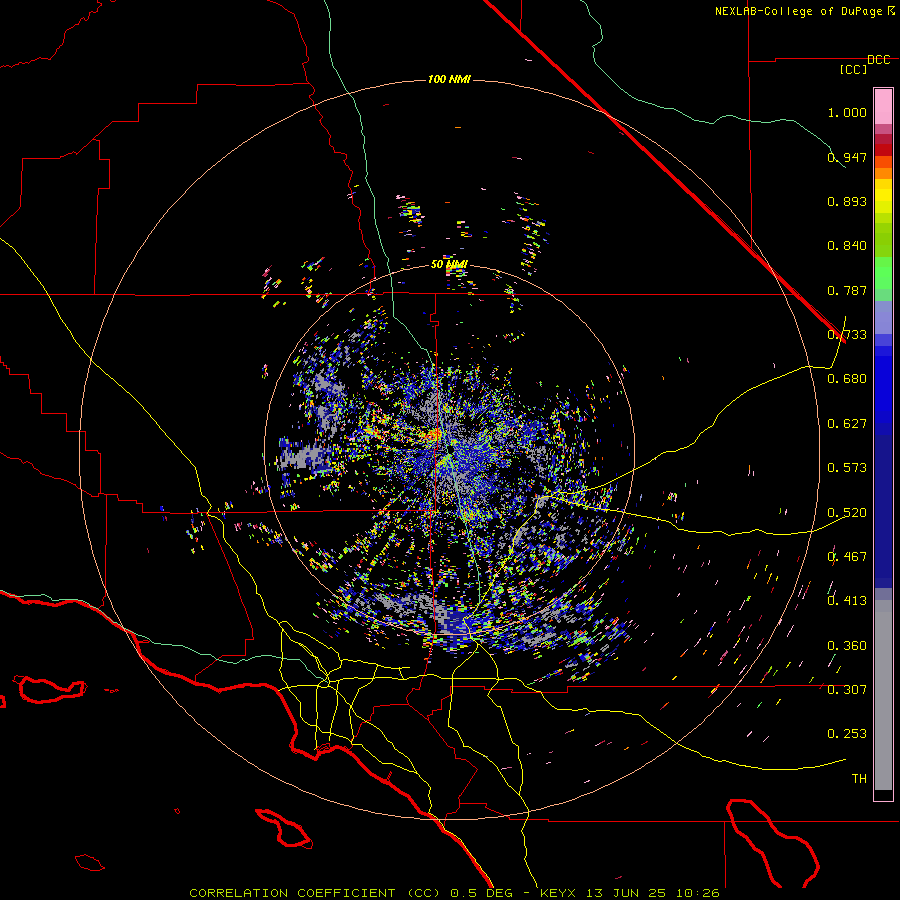Select the 1.000 scale value
Viewport: 900px width, 900px height.
847,112
